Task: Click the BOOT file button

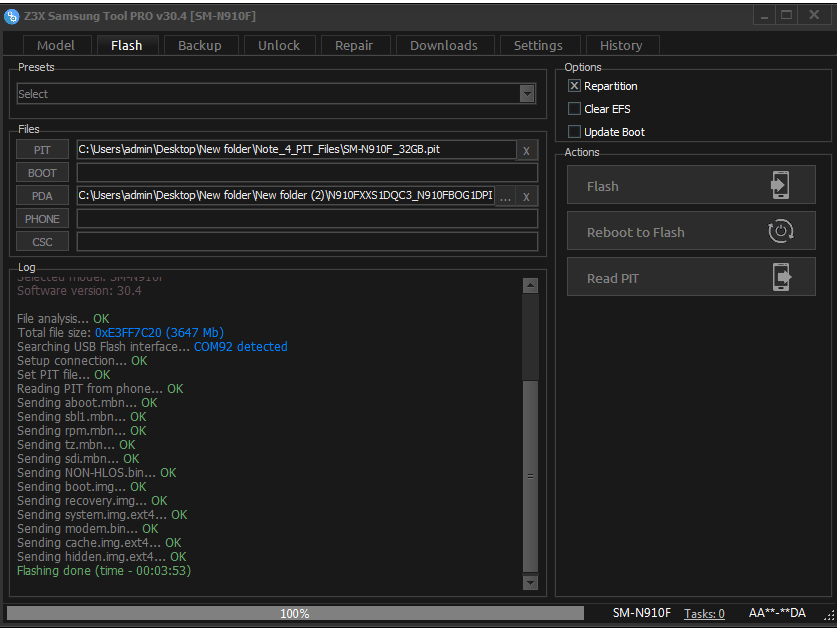Action: [42, 173]
